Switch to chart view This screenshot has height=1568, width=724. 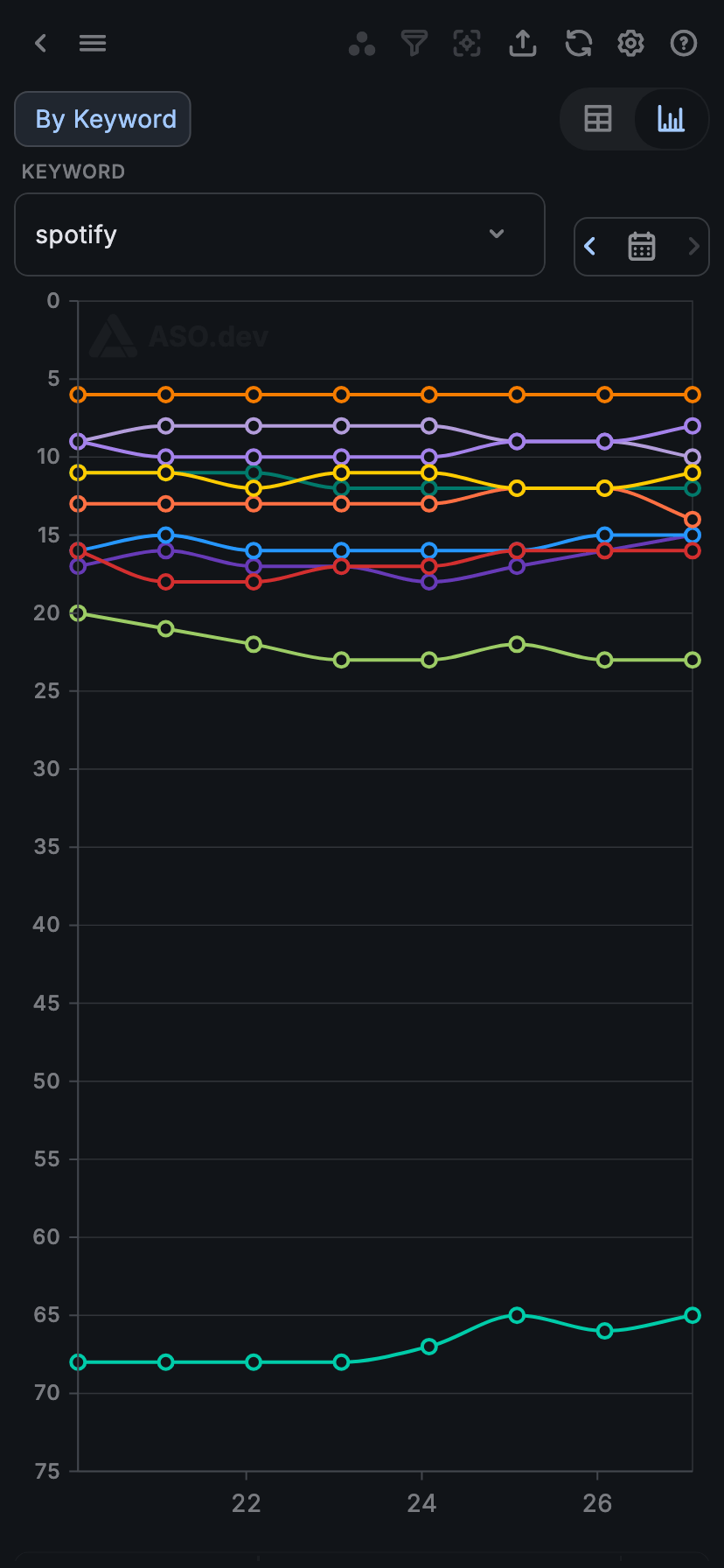[671, 119]
